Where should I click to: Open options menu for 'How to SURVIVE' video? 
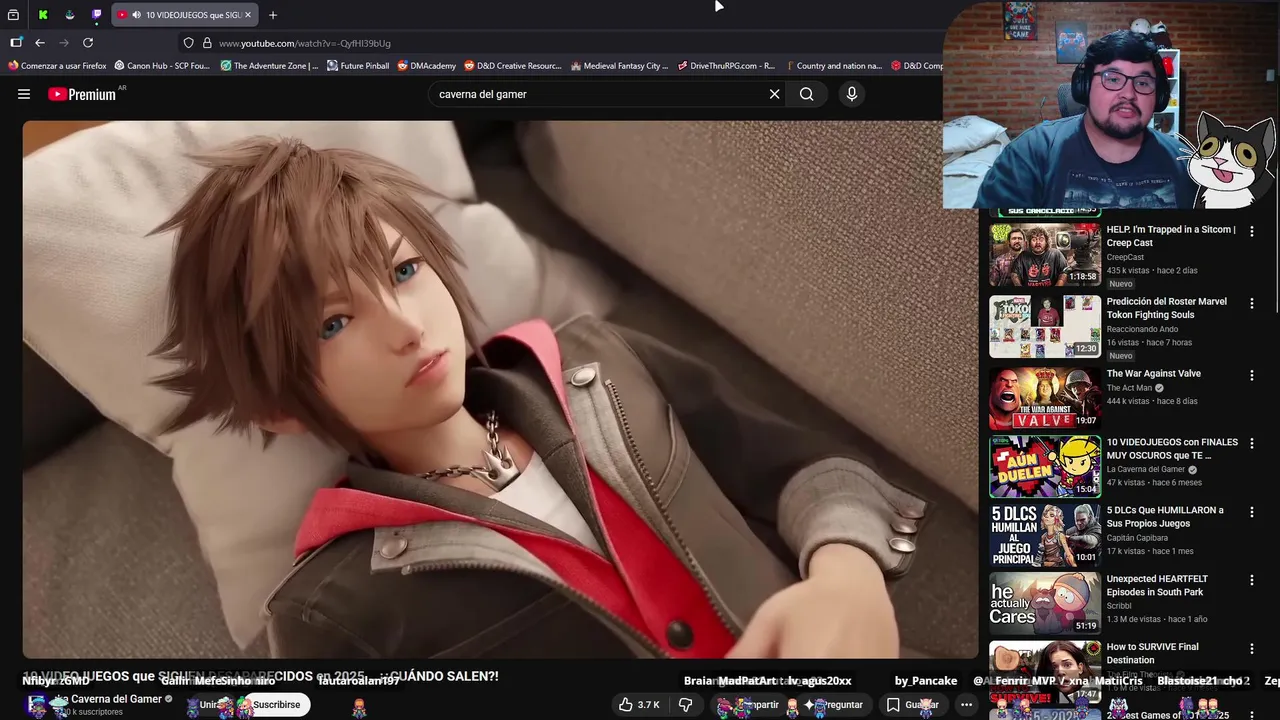pyautogui.click(x=1251, y=648)
